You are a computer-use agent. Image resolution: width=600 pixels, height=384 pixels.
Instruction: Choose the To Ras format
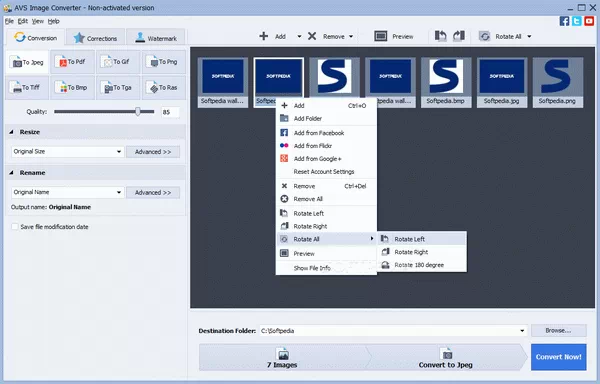point(164,88)
